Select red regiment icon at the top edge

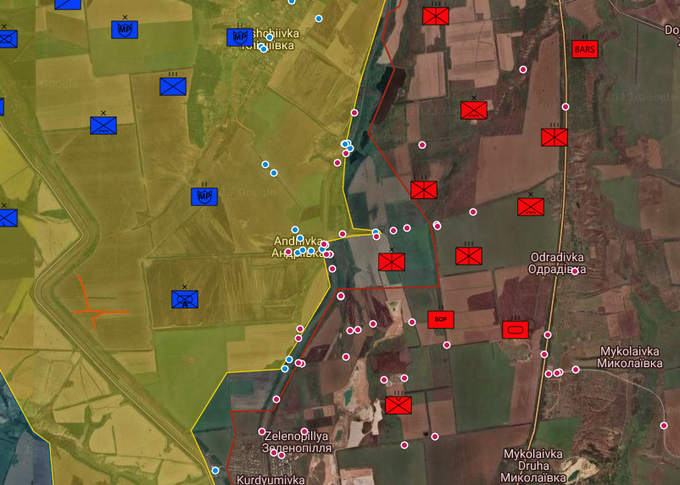(436, 16)
